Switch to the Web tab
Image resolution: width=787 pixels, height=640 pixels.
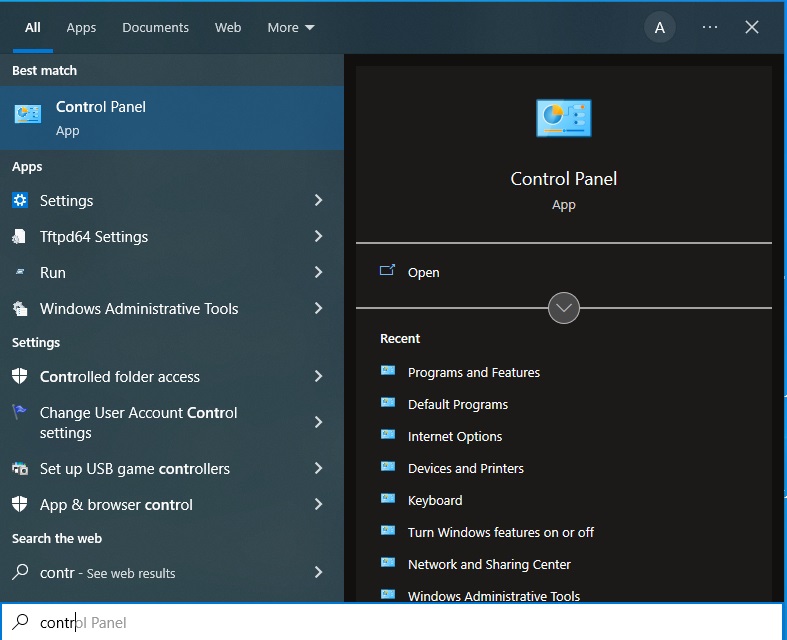(x=228, y=28)
